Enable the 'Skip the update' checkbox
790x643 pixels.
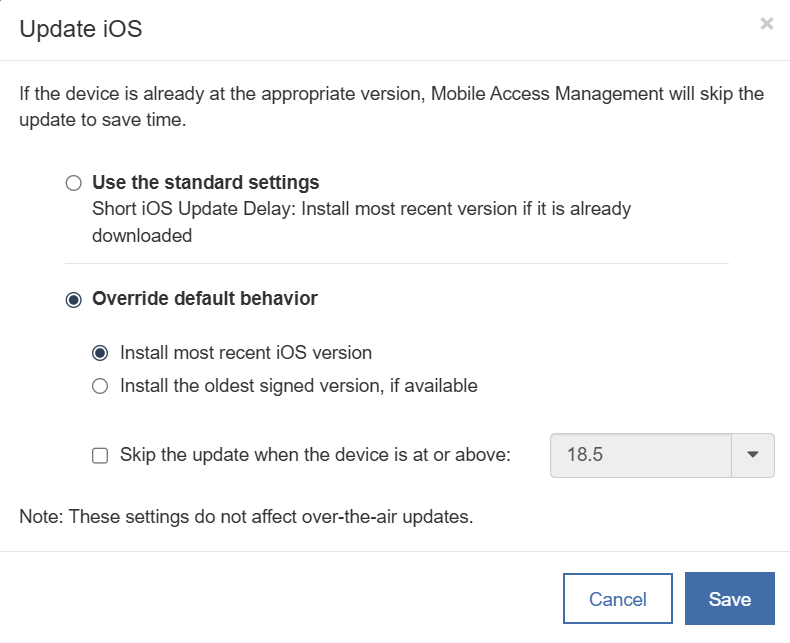[x=100, y=456]
